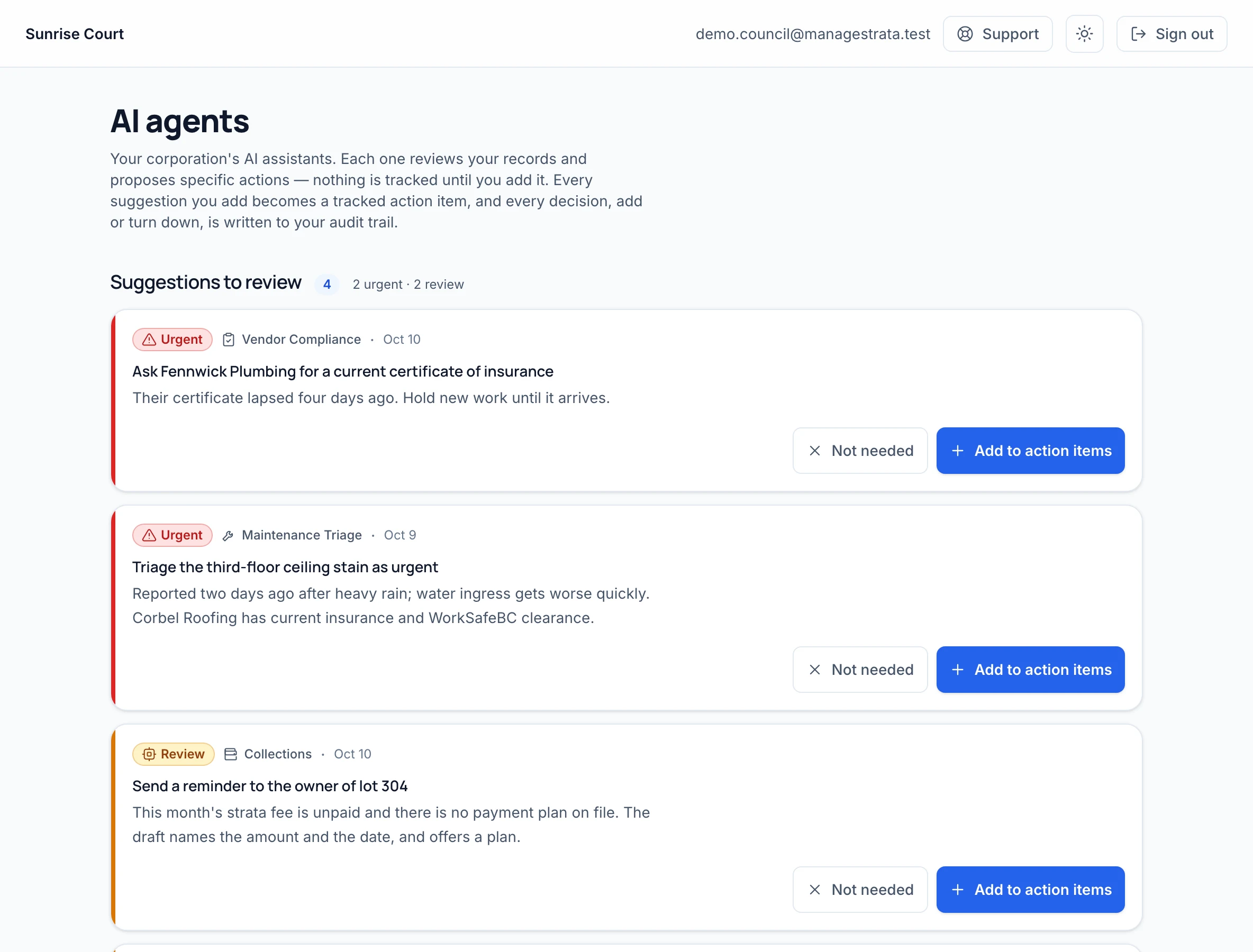Click the Support lifebuoy icon

pos(965,34)
